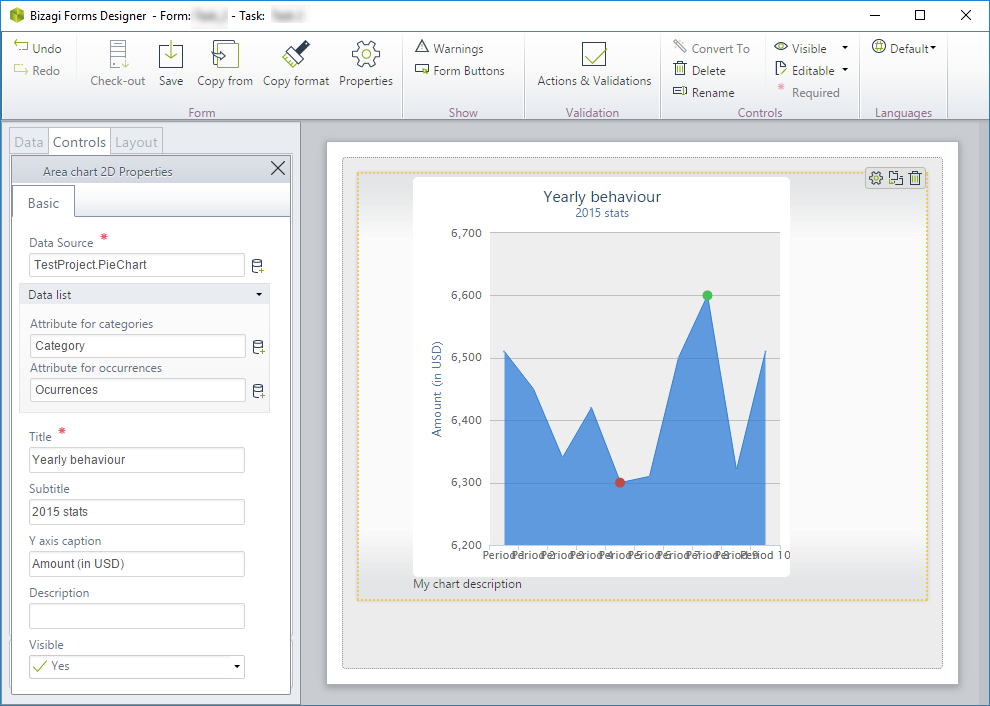Click the Redo arrow icon
Viewport: 990px width, 706px height.
click(21, 69)
